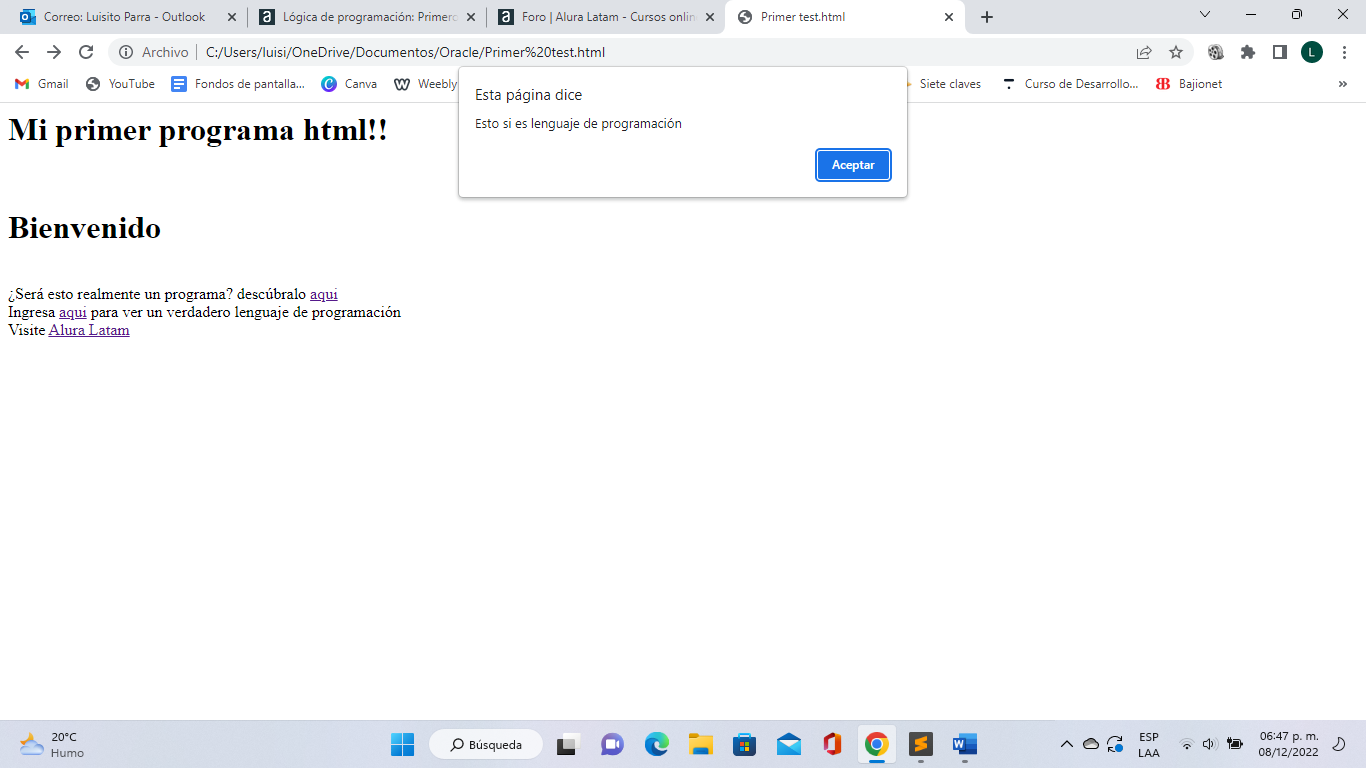Click the browser forward arrow
Viewport: 1366px width, 768px height.
pos(54,52)
